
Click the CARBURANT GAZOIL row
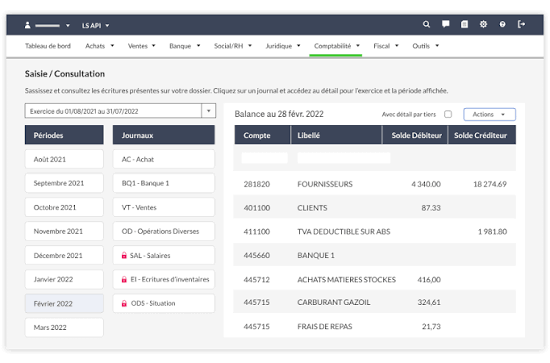(x=375, y=302)
